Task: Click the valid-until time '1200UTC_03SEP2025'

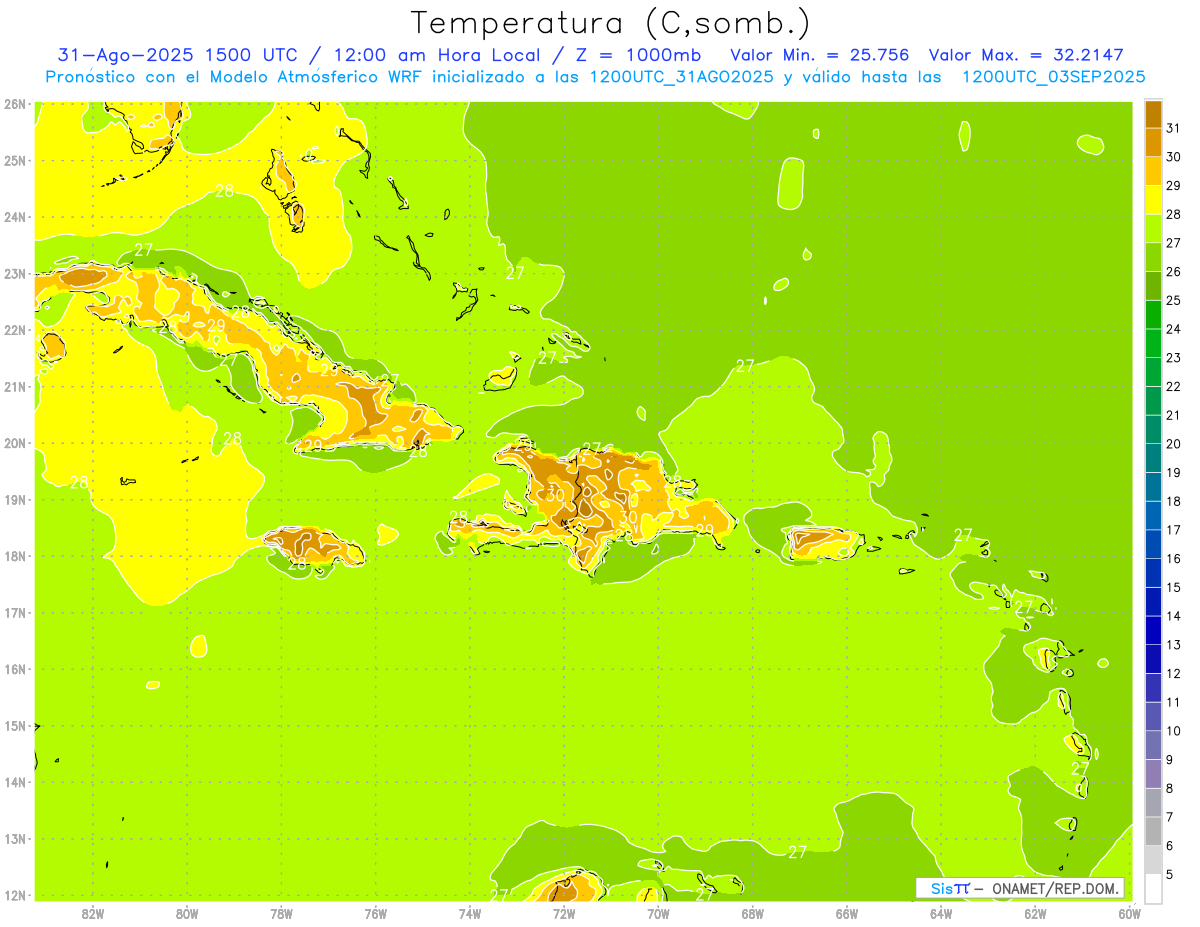Action: 1053,76
